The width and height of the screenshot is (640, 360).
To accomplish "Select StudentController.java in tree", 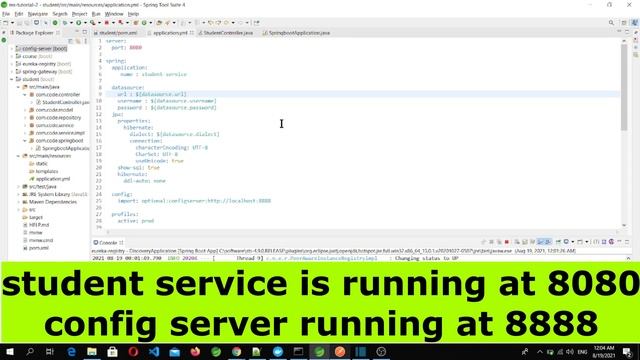I will [x=62, y=102].
